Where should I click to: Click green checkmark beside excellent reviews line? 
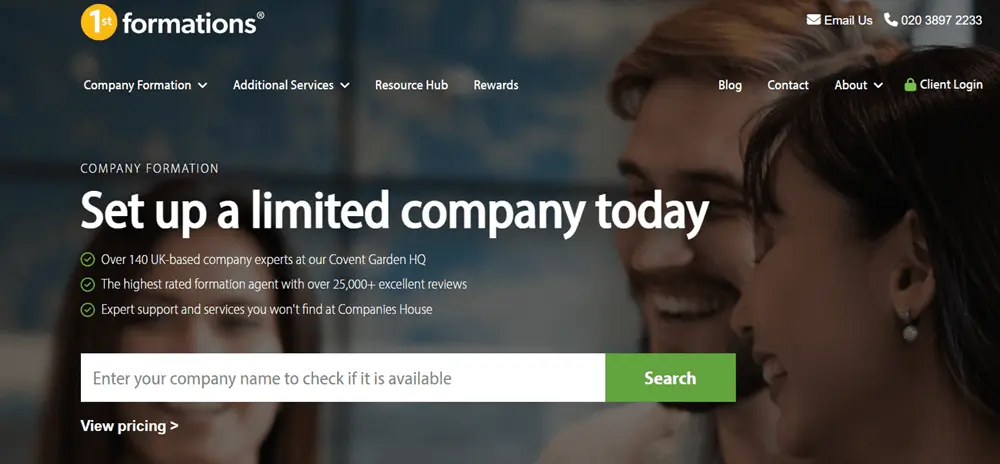(x=87, y=284)
